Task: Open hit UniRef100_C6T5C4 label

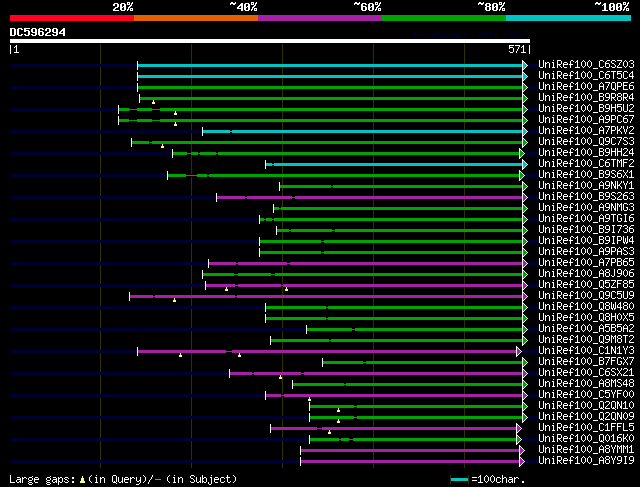Action: [x=586, y=75]
